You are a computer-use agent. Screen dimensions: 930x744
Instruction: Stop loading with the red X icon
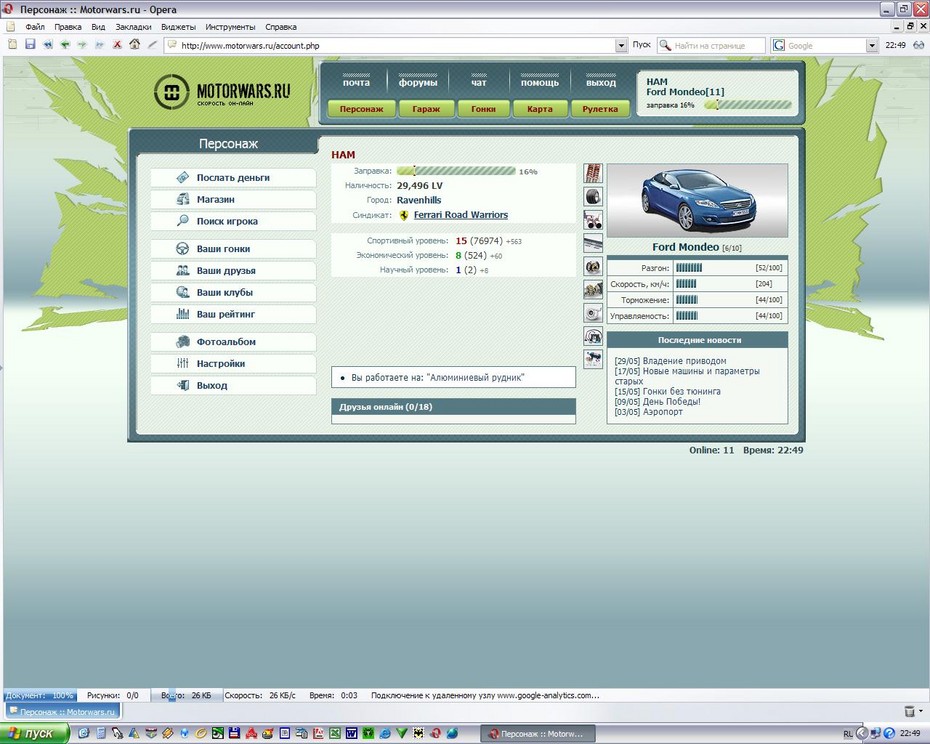pos(117,44)
